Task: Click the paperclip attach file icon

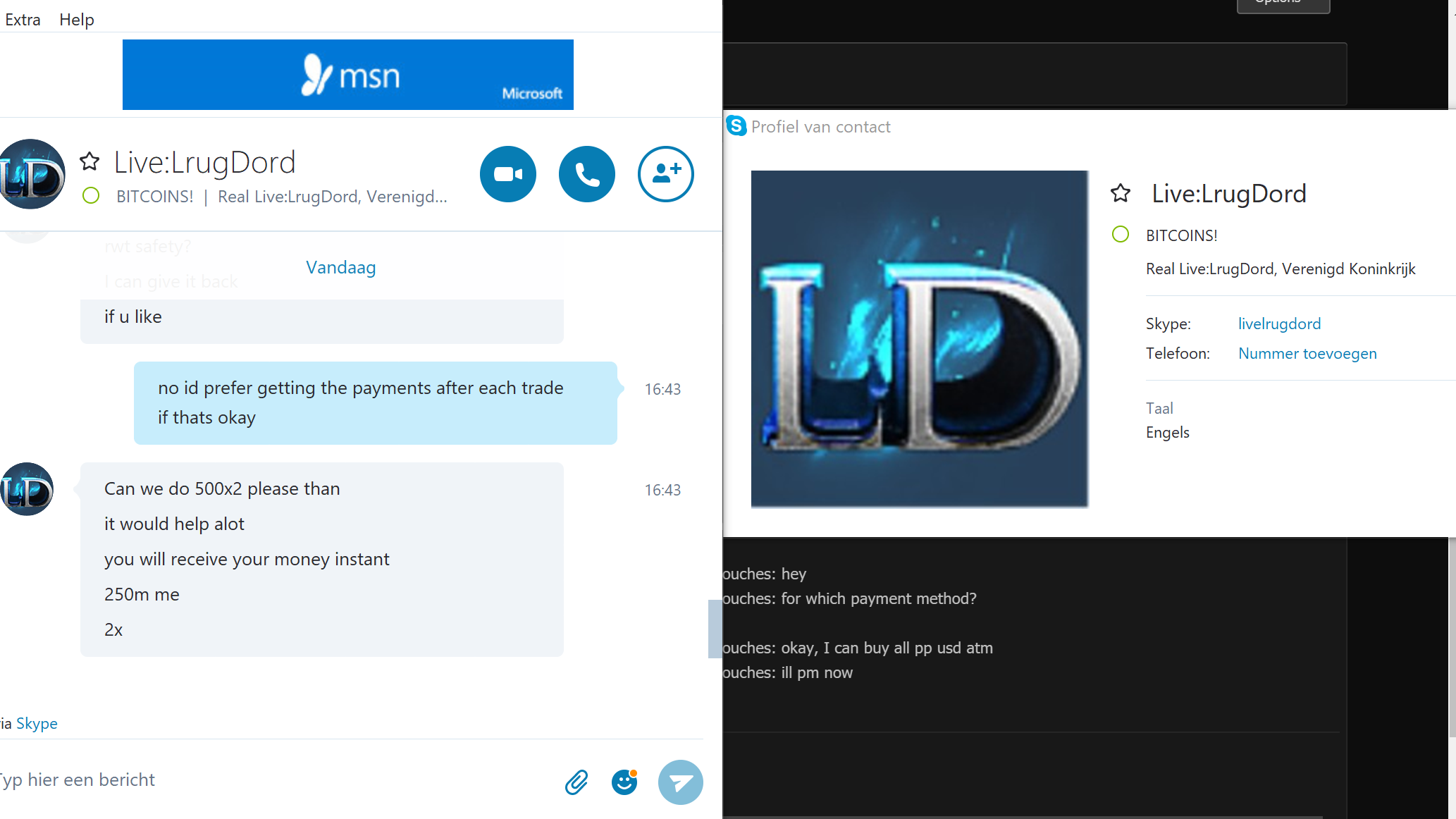Action: [x=576, y=782]
